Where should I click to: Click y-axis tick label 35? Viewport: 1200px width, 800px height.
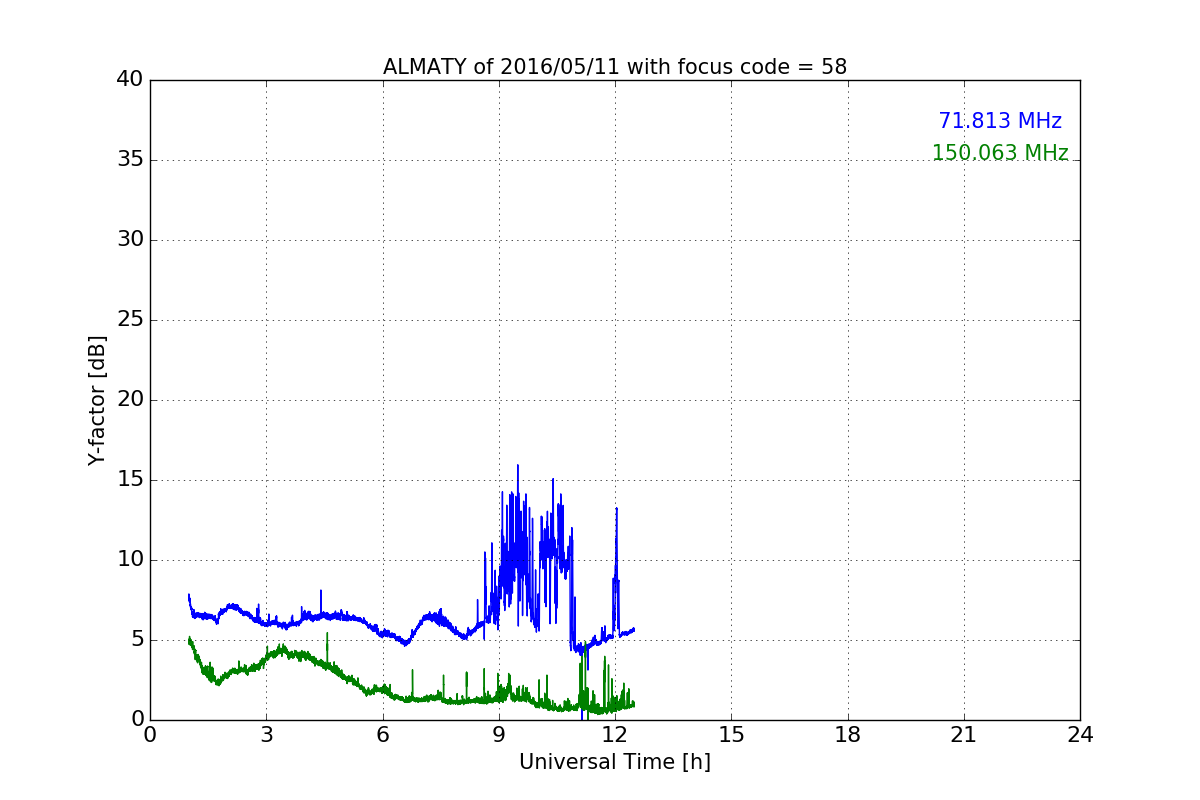tap(129, 160)
